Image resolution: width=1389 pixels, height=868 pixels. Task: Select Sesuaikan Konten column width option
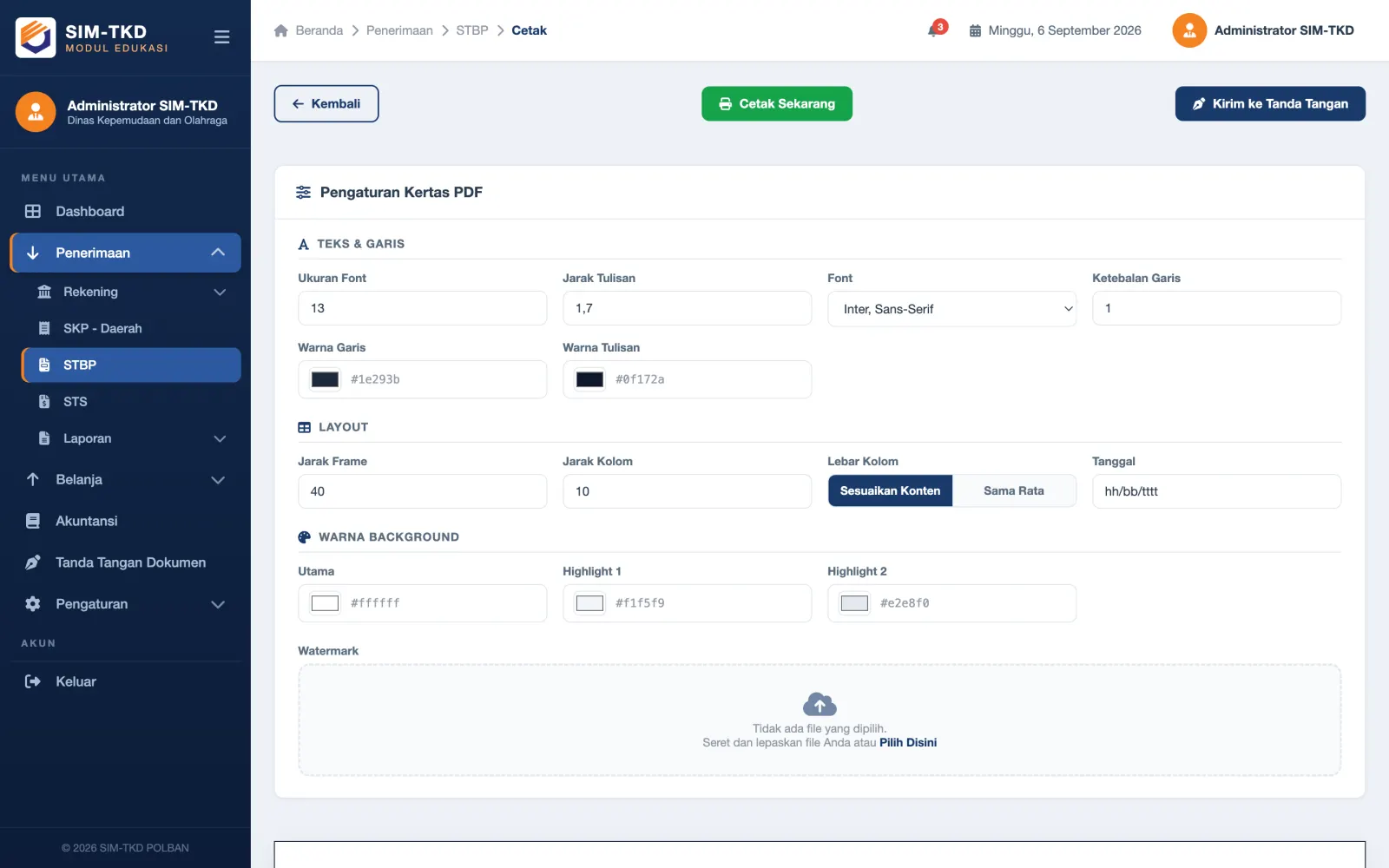[x=890, y=490]
